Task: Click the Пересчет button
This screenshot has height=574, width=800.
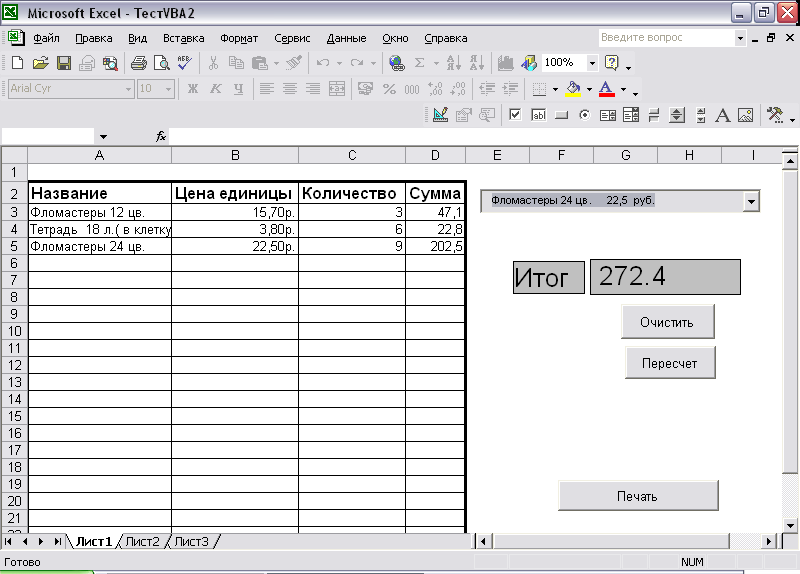Action: click(670, 363)
